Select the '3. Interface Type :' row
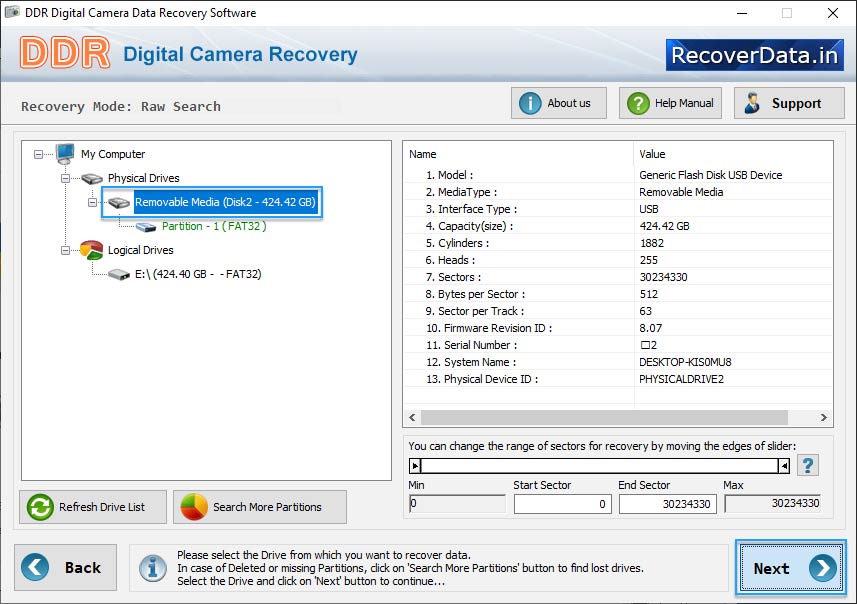The width and height of the screenshot is (857, 604). (x=618, y=209)
